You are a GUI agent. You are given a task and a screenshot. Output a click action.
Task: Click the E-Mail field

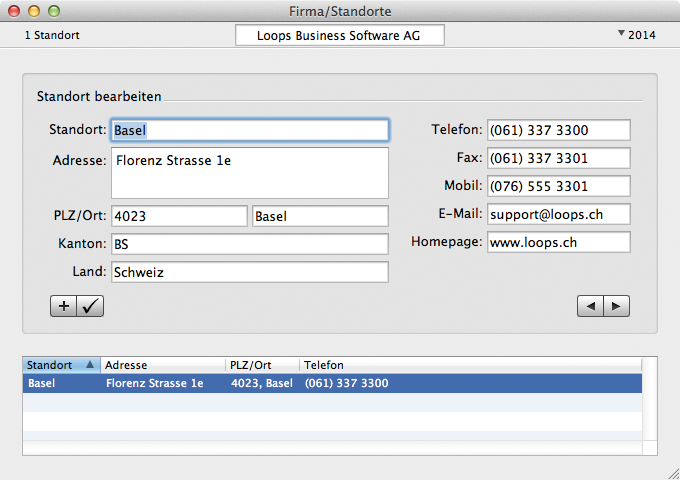tap(558, 214)
